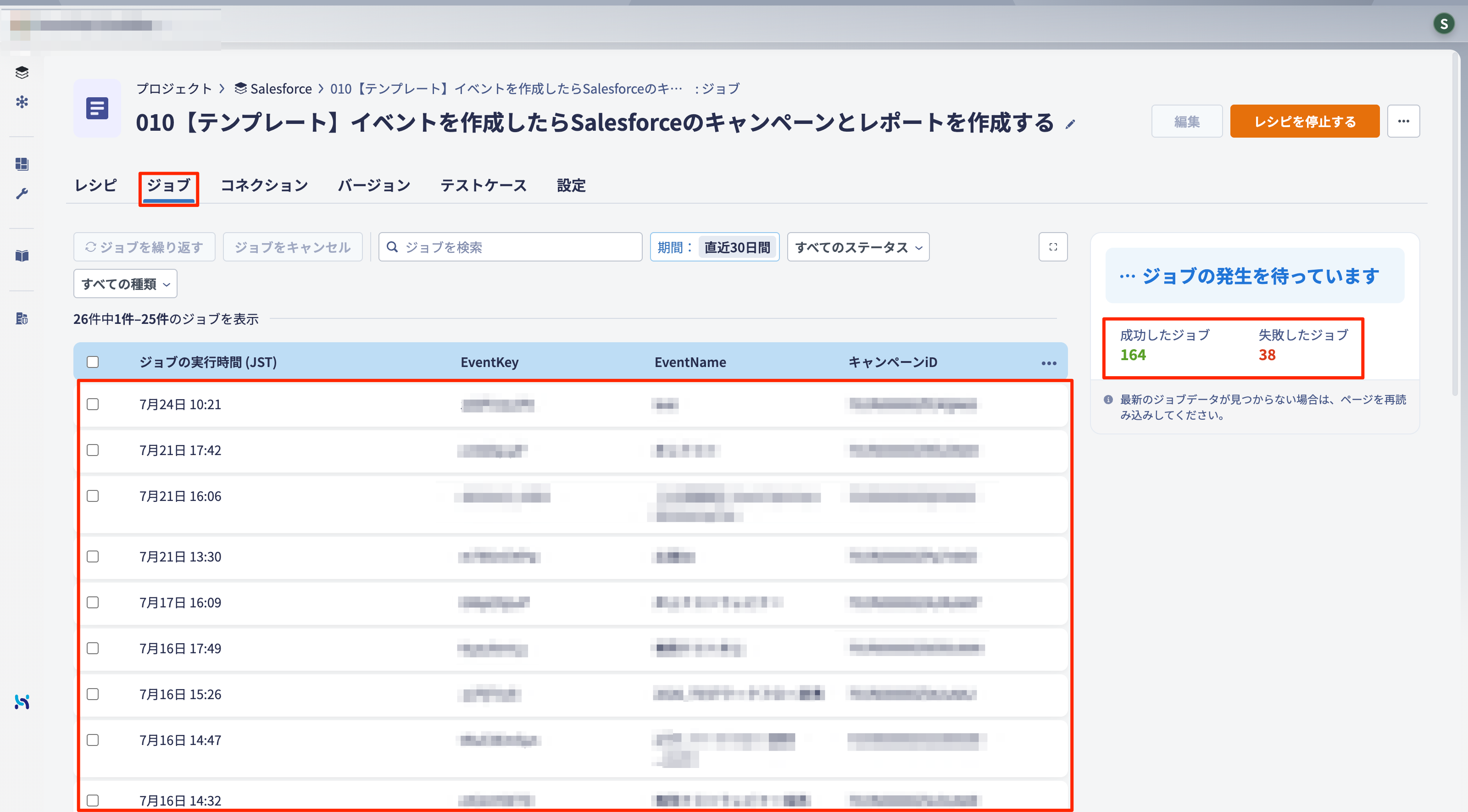
Task: Click the レシピを停止する button
Action: 1304,122
